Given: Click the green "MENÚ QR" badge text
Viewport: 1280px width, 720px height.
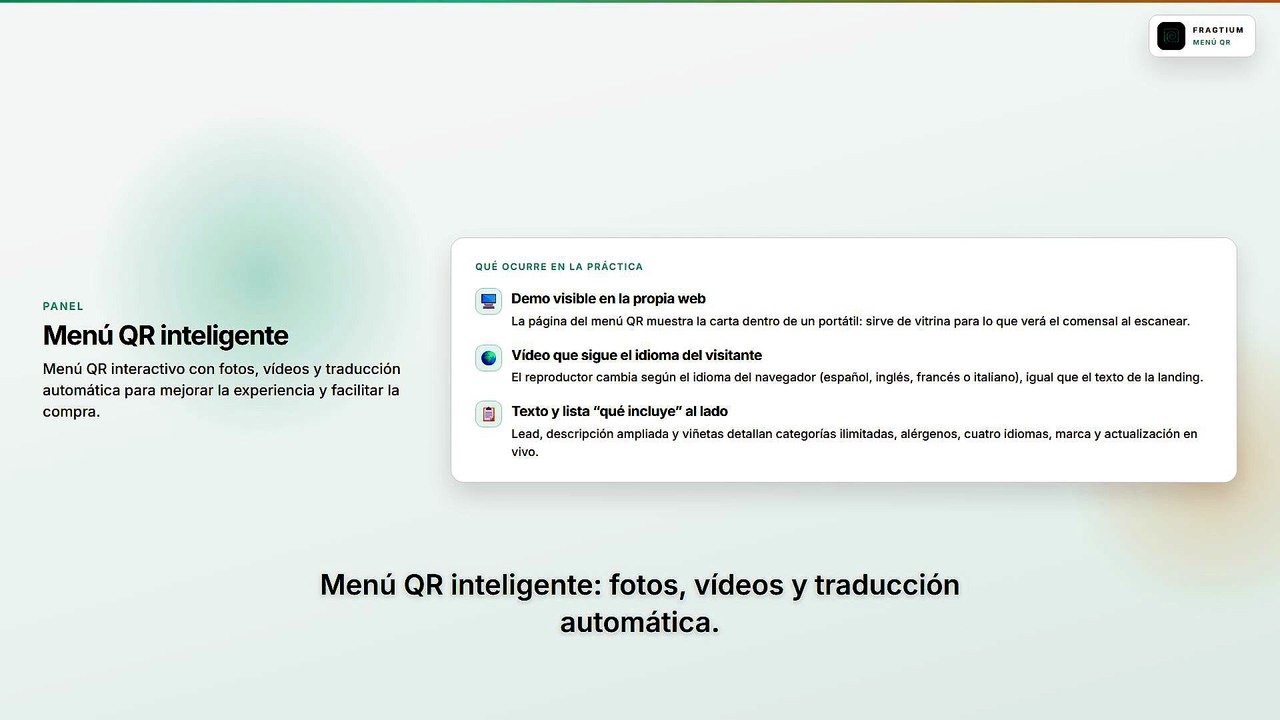Looking at the screenshot, I should (x=1211, y=43).
